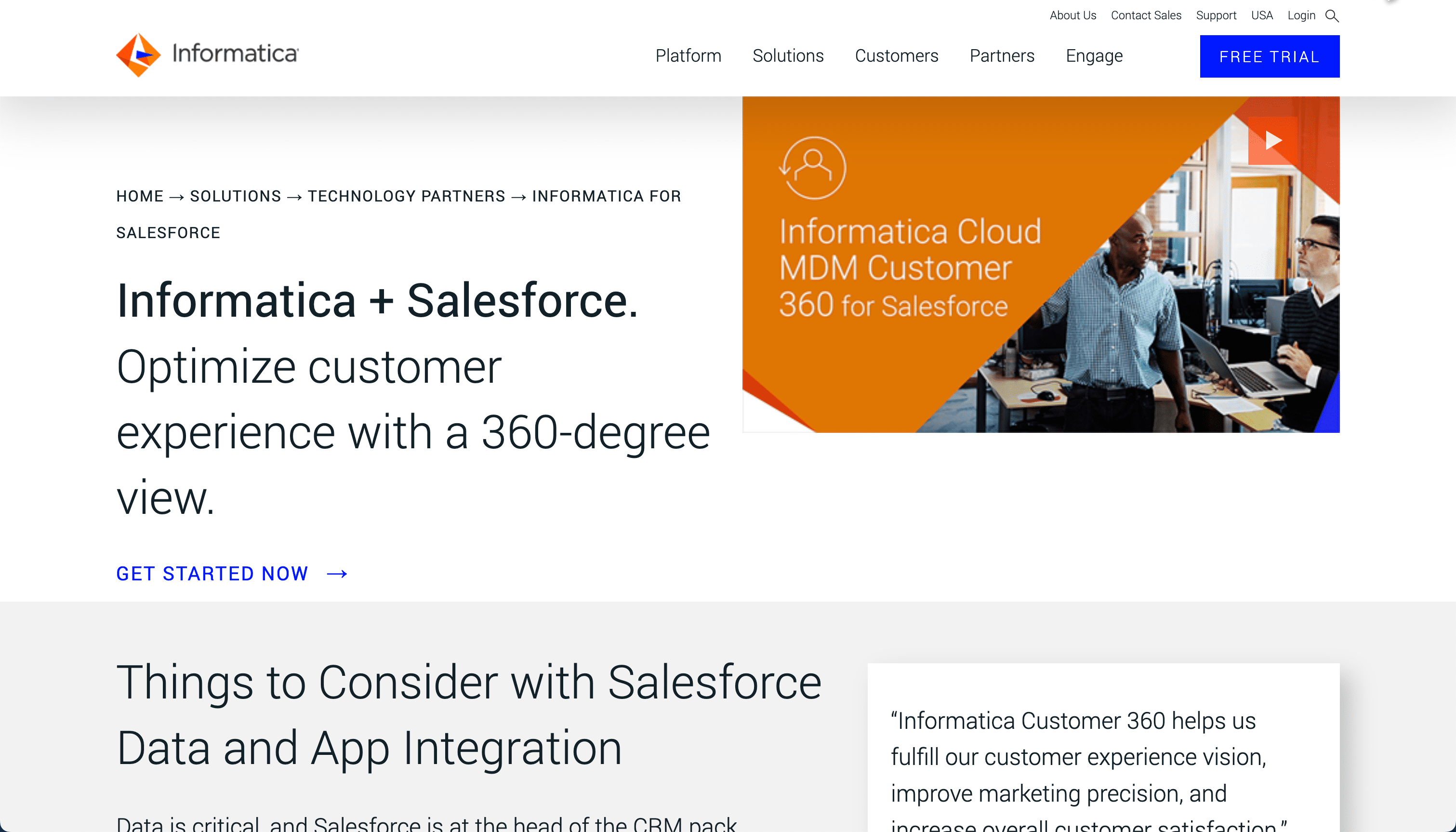Image resolution: width=1456 pixels, height=832 pixels.
Task: Open the Partners navigation dropdown
Action: pyautogui.click(x=1002, y=56)
